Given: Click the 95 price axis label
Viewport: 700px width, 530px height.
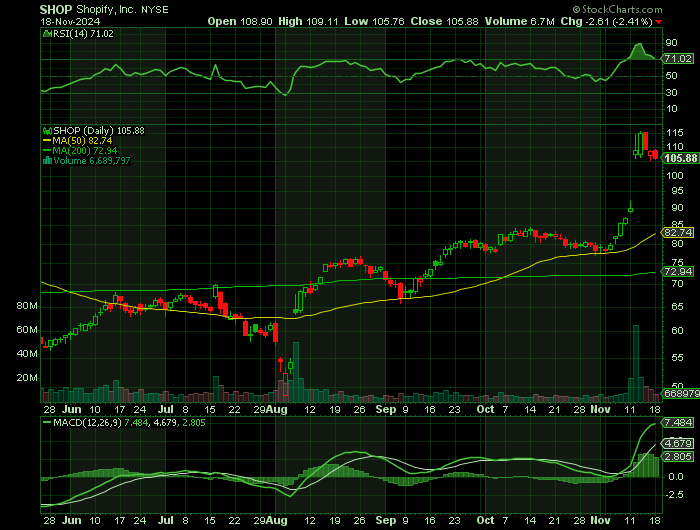Looking at the screenshot, I should click(677, 191).
